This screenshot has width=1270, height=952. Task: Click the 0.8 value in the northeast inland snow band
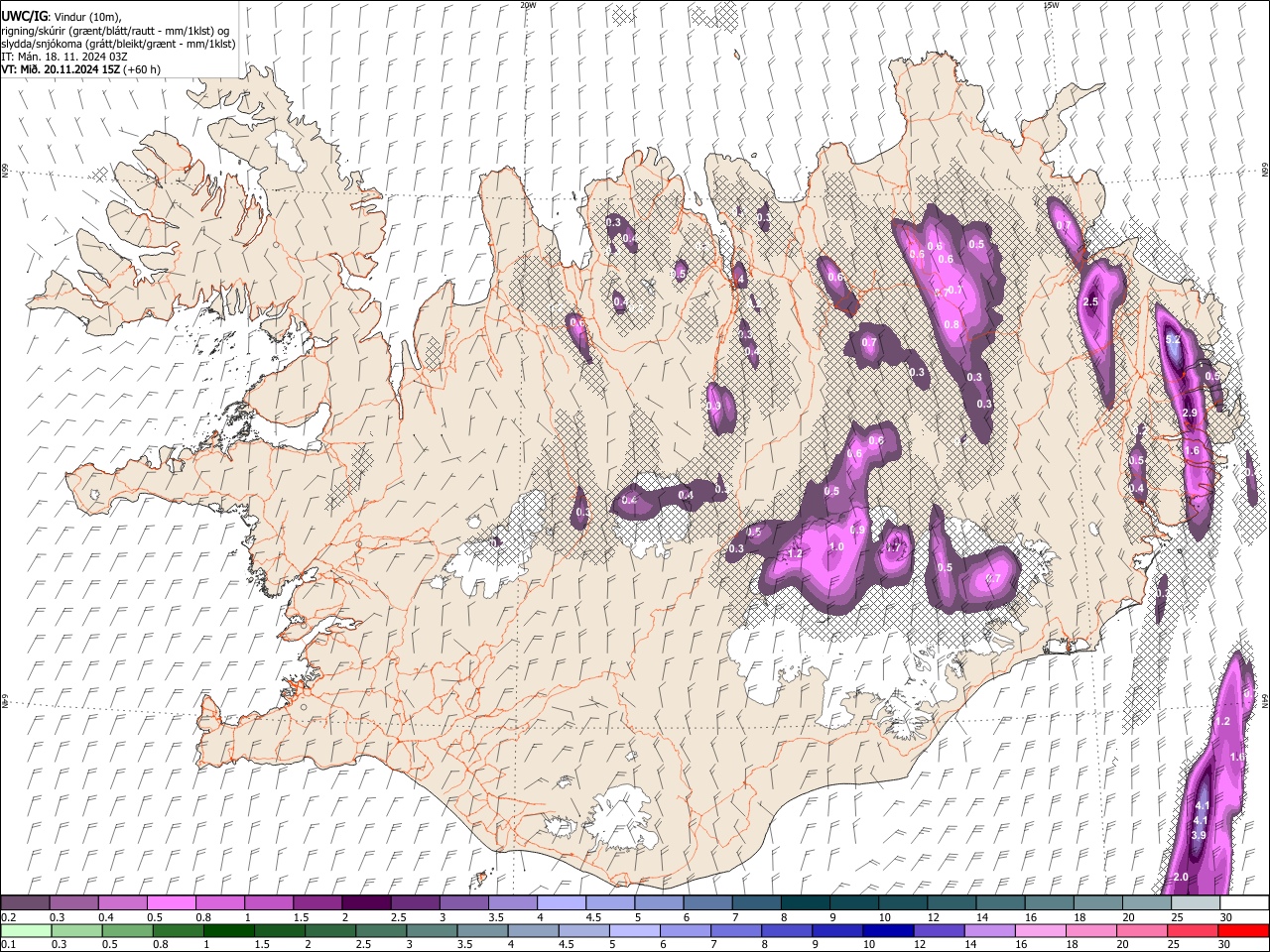(952, 324)
